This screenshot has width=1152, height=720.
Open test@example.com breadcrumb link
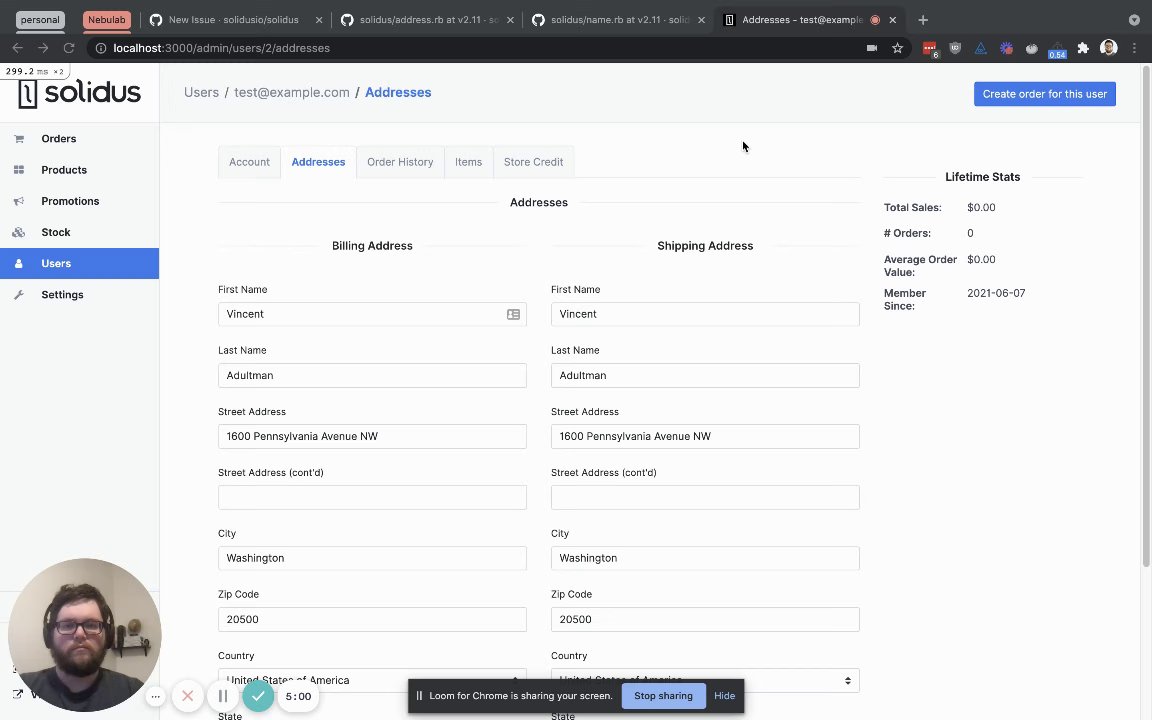click(292, 93)
